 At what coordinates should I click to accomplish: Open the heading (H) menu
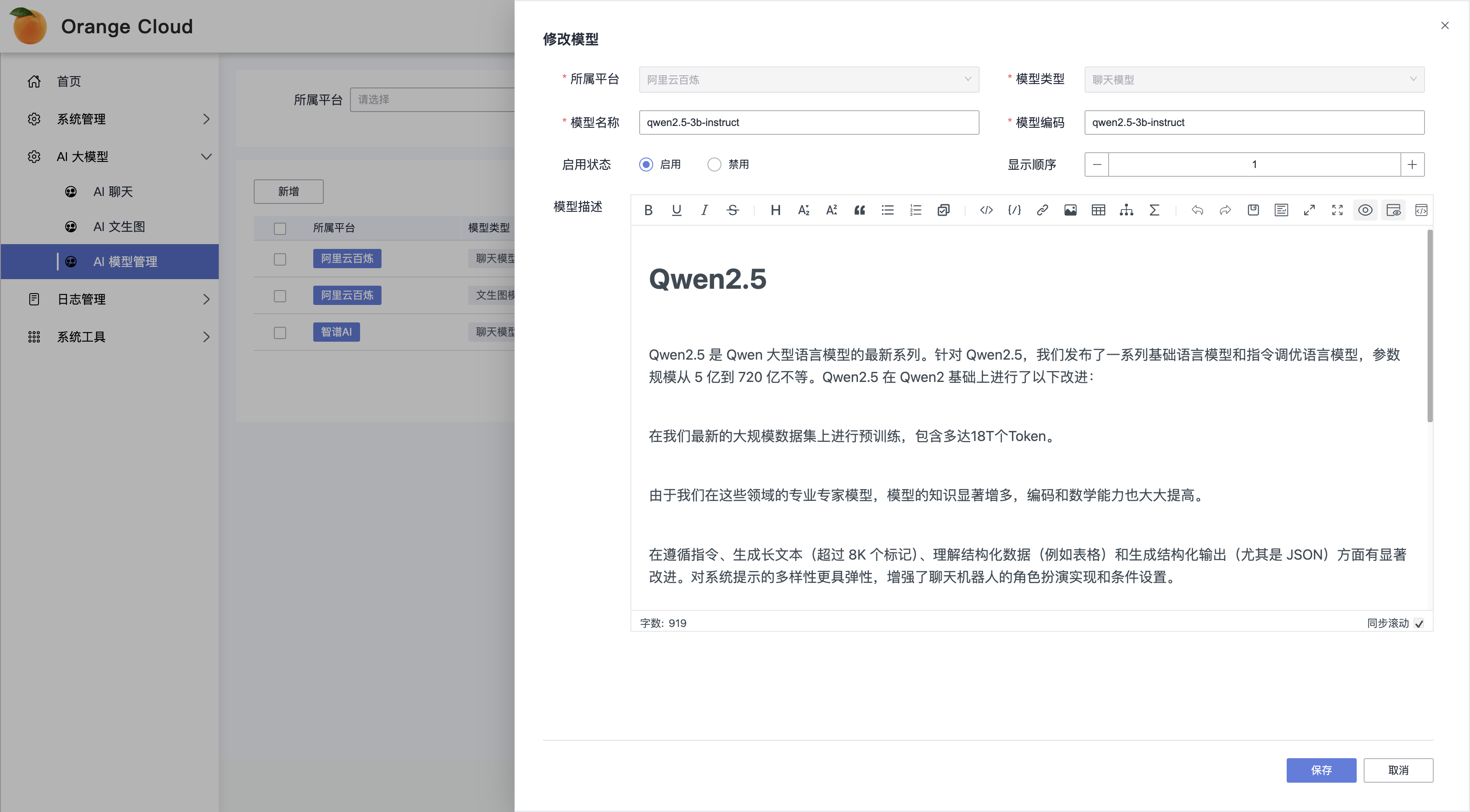click(x=776, y=210)
